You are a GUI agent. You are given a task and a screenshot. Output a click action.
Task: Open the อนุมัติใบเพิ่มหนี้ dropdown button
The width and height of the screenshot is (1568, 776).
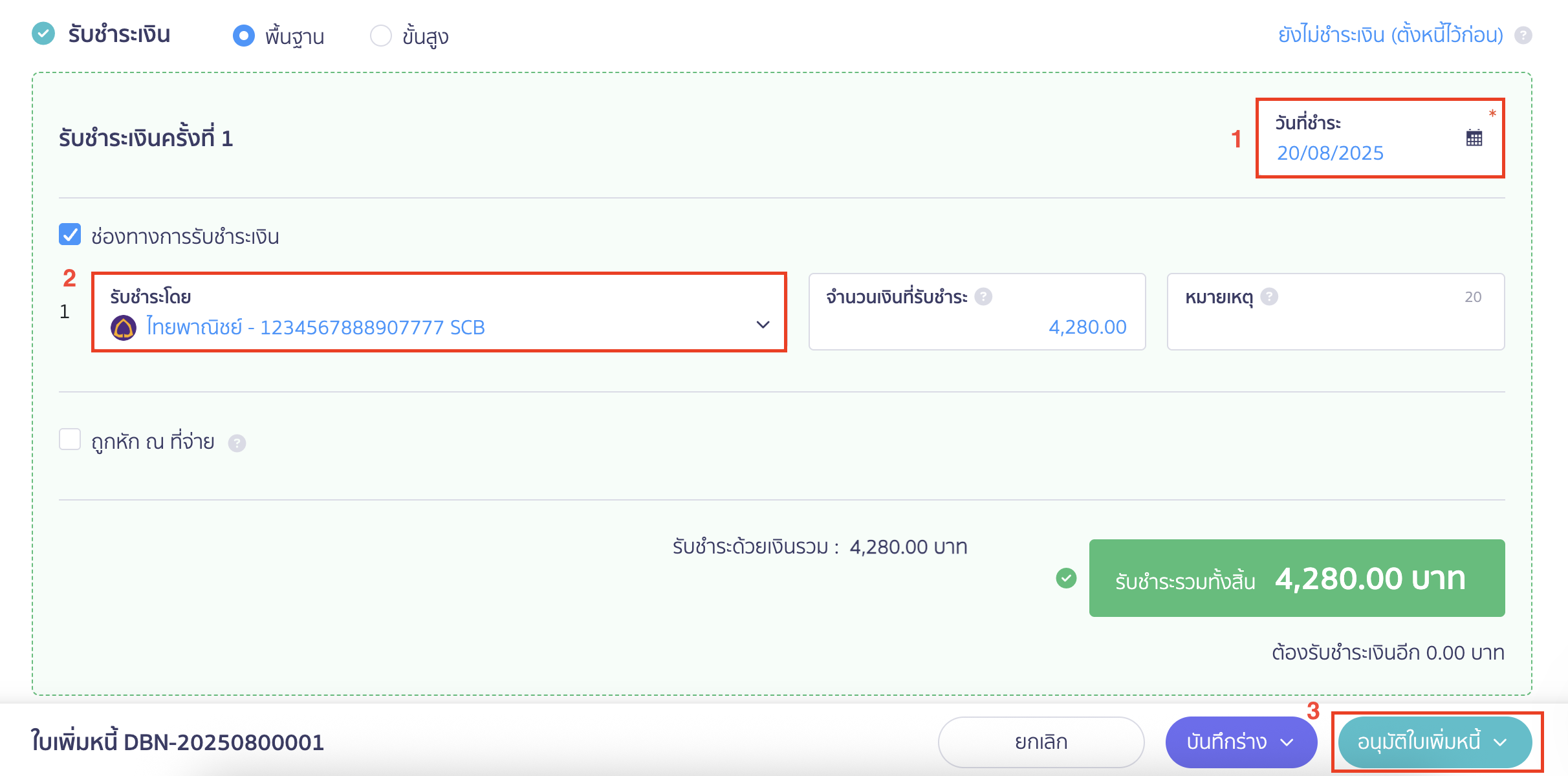click(x=1435, y=742)
